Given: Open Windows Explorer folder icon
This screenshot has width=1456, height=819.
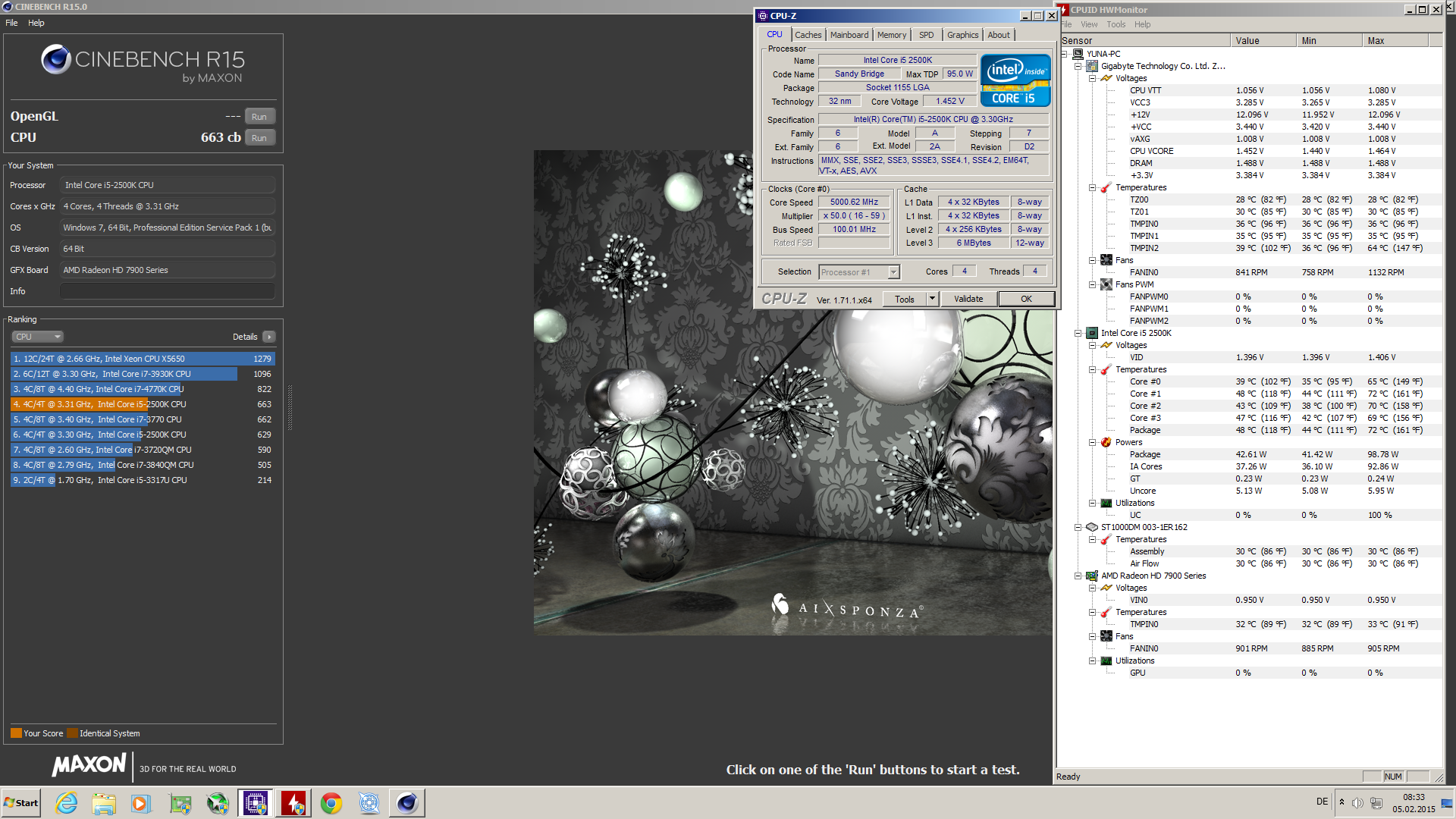Looking at the screenshot, I should click(x=104, y=803).
